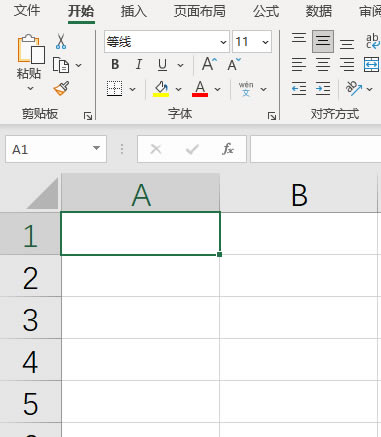The height and width of the screenshot is (437, 381).
Task: Click the Copy icon
Action: click(61, 65)
